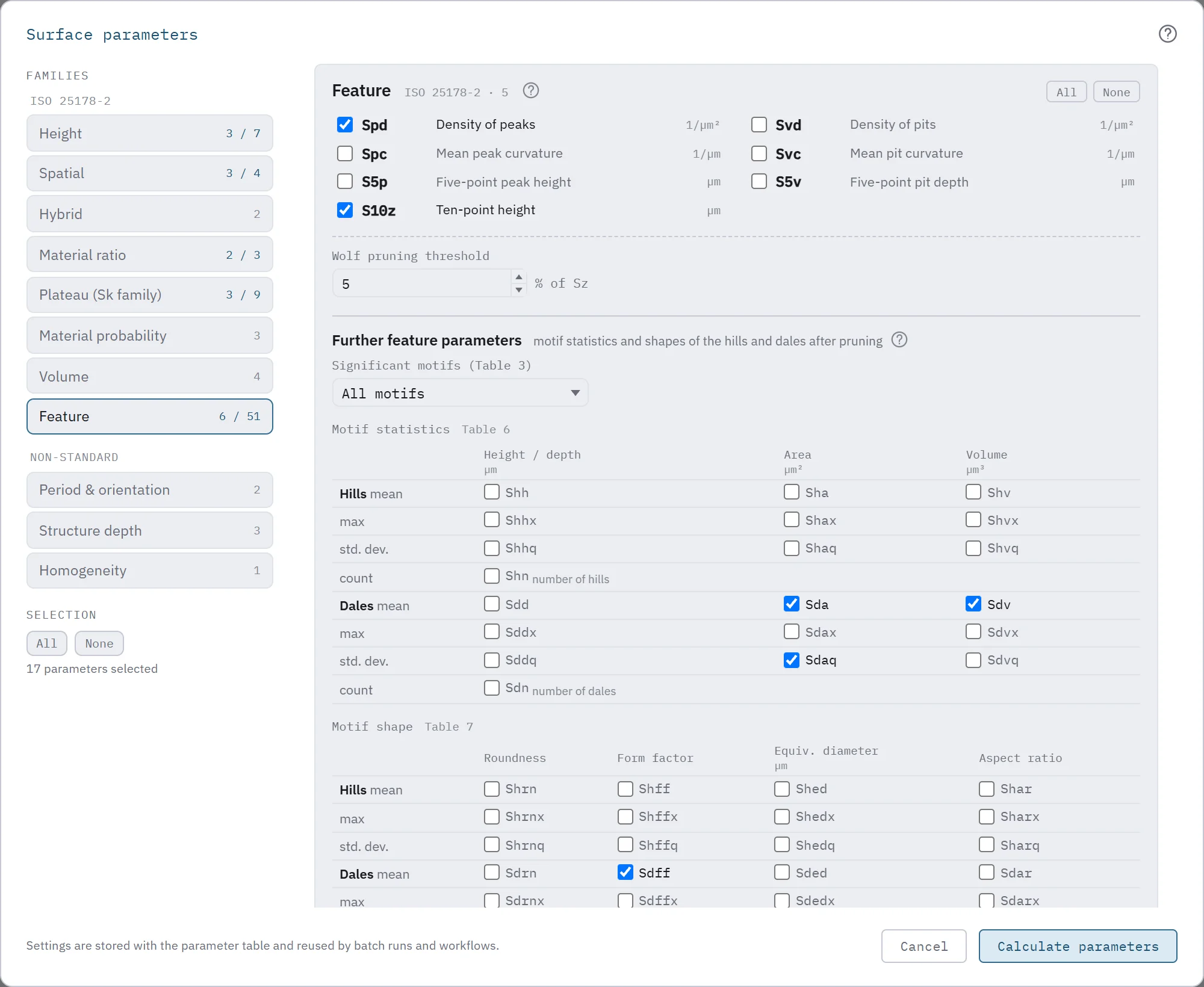Click None under Selection sidebar
Image resolution: width=1204 pixels, height=987 pixels.
(x=99, y=643)
